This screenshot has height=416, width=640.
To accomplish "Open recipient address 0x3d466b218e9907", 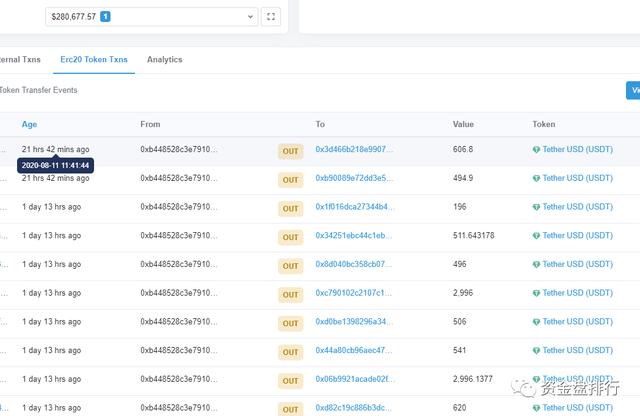I will point(354,149).
